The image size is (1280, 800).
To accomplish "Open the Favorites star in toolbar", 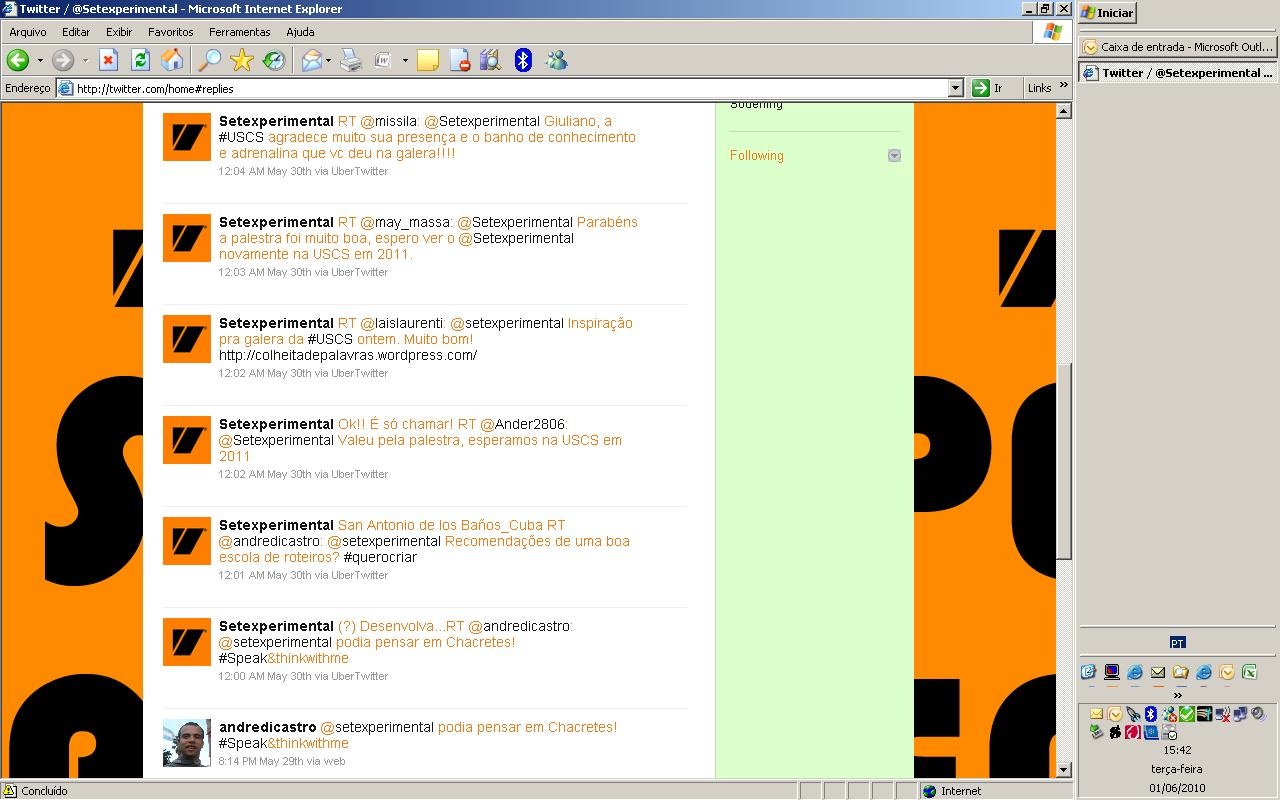I will 241,61.
